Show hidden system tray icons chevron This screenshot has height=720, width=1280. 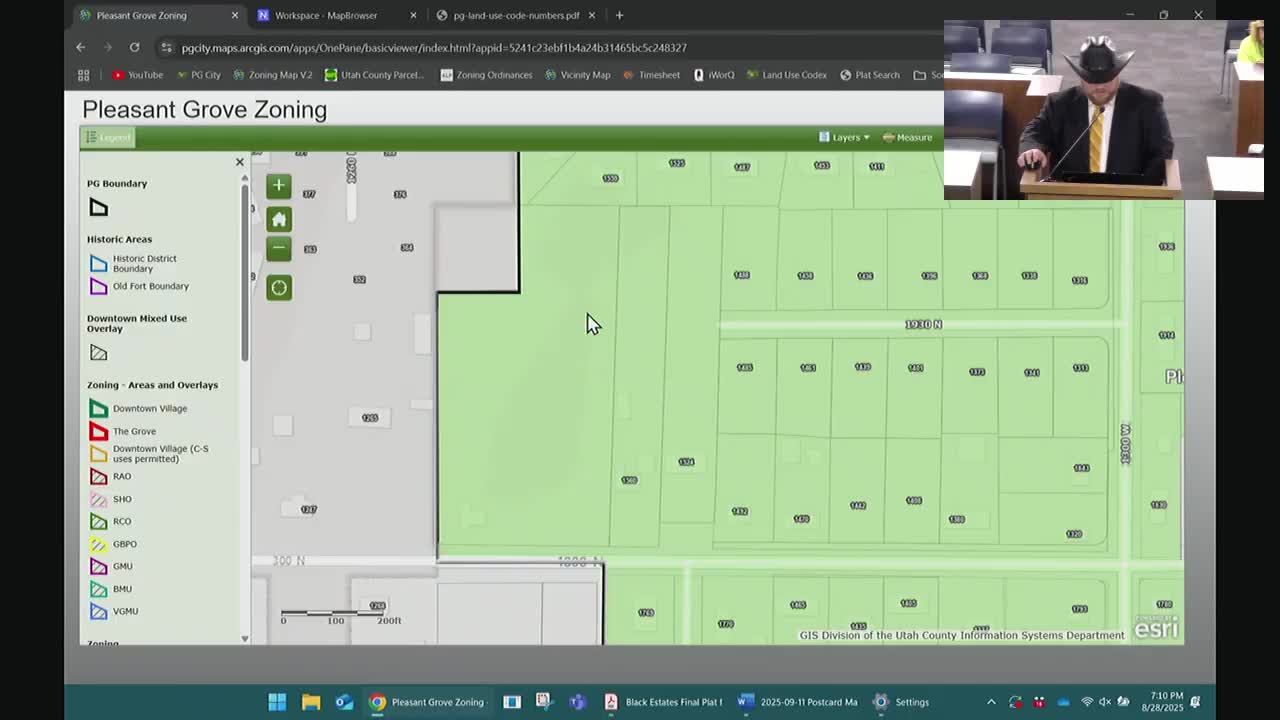tap(991, 702)
